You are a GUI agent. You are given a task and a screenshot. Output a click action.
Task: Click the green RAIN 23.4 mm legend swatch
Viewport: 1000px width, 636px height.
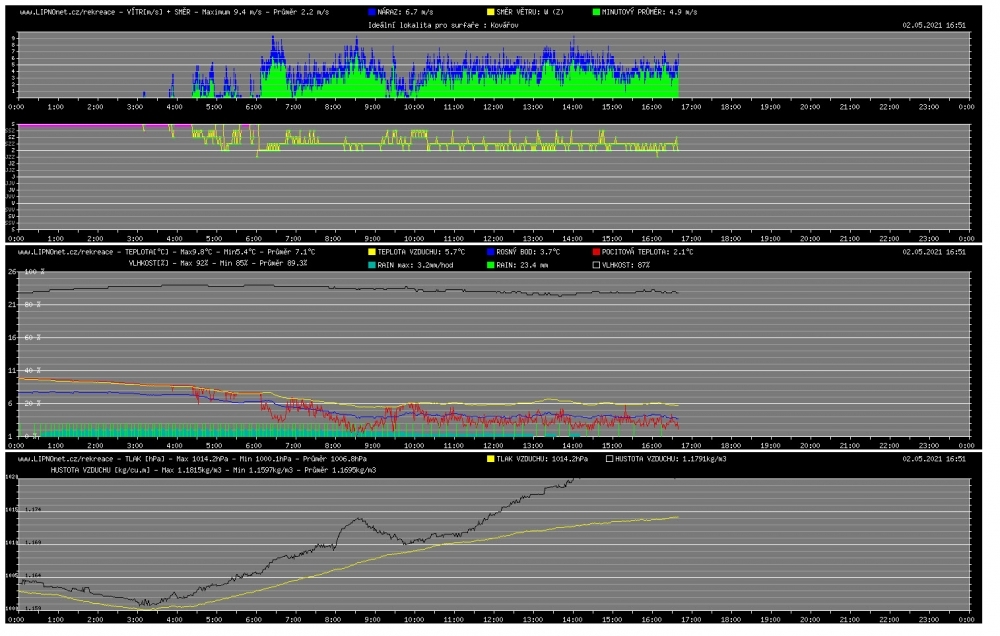pos(490,265)
